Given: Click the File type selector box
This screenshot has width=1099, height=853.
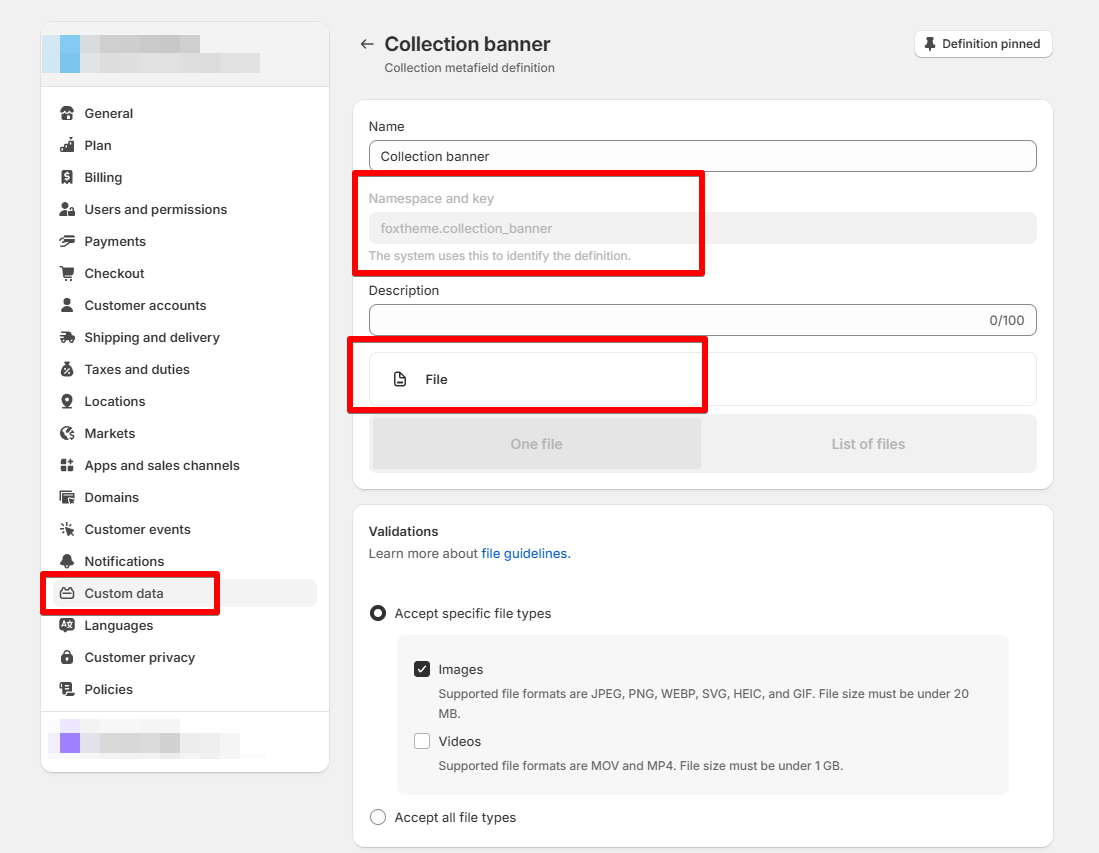Looking at the screenshot, I should (x=702, y=379).
